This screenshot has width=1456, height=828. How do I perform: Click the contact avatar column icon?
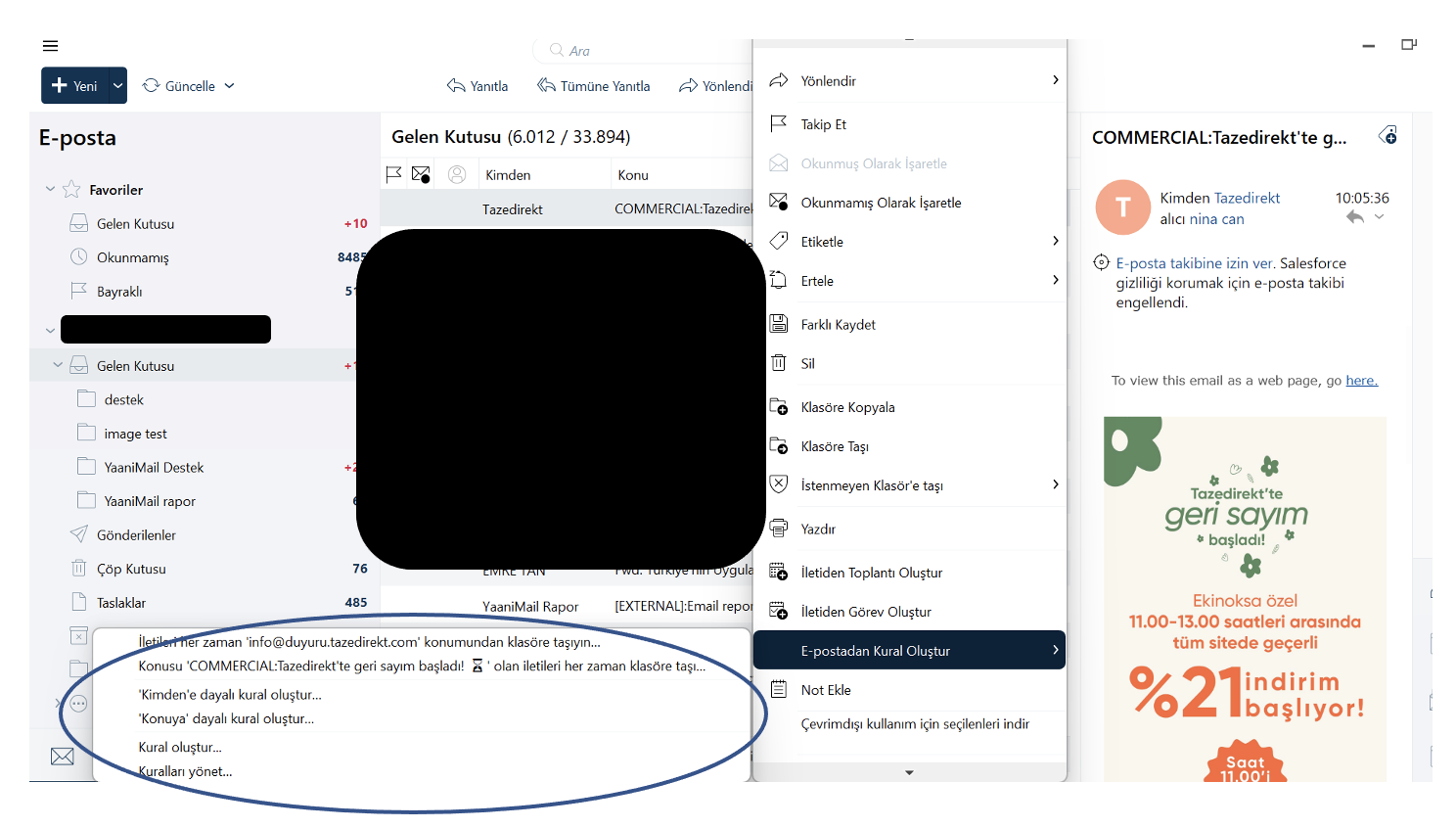tap(457, 174)
